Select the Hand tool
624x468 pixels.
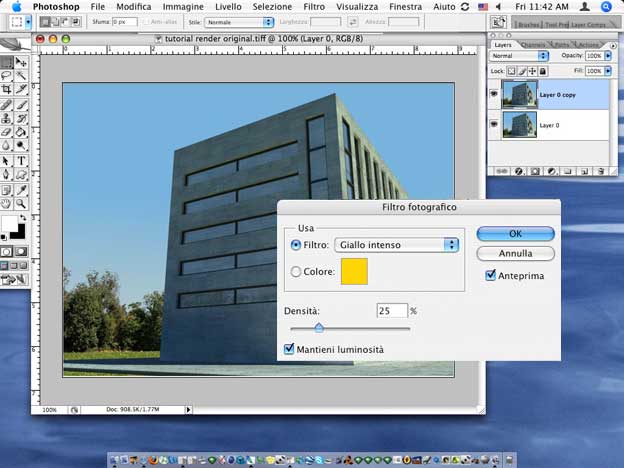coord(7,203)
